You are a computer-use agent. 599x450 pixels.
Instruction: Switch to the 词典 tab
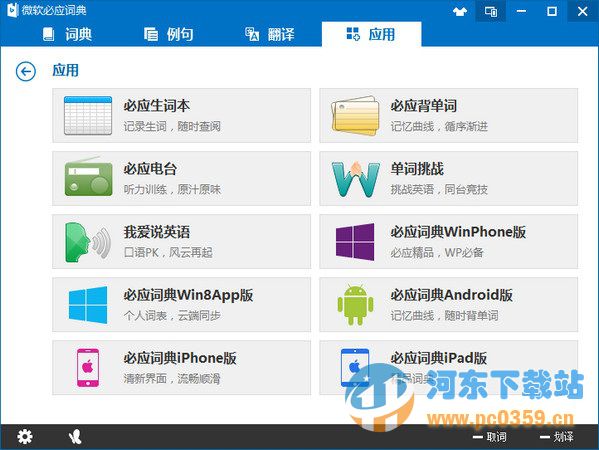pyautogui.click(x=67, y=34)
